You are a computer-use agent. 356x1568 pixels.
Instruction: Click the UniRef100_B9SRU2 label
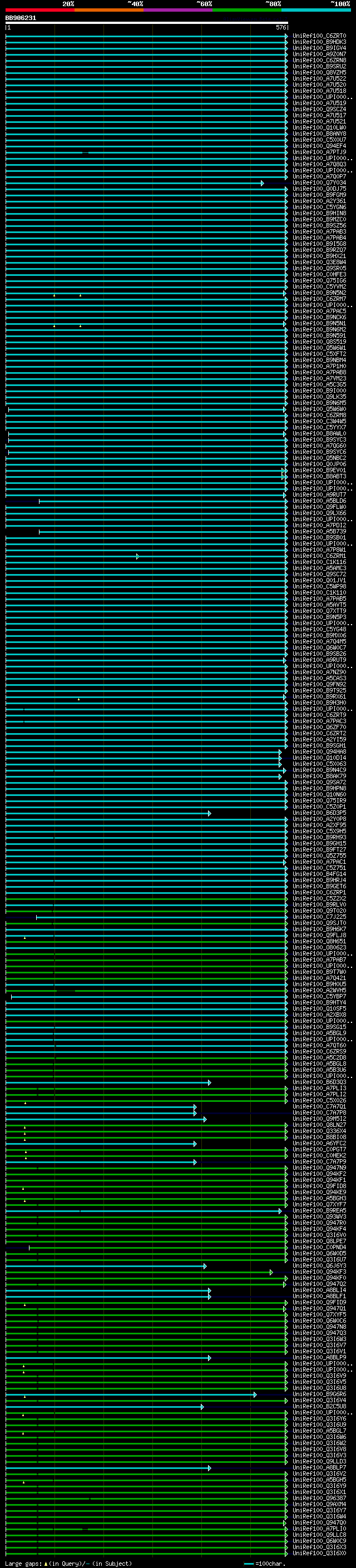pyautogui.click(x=319, y=66)
